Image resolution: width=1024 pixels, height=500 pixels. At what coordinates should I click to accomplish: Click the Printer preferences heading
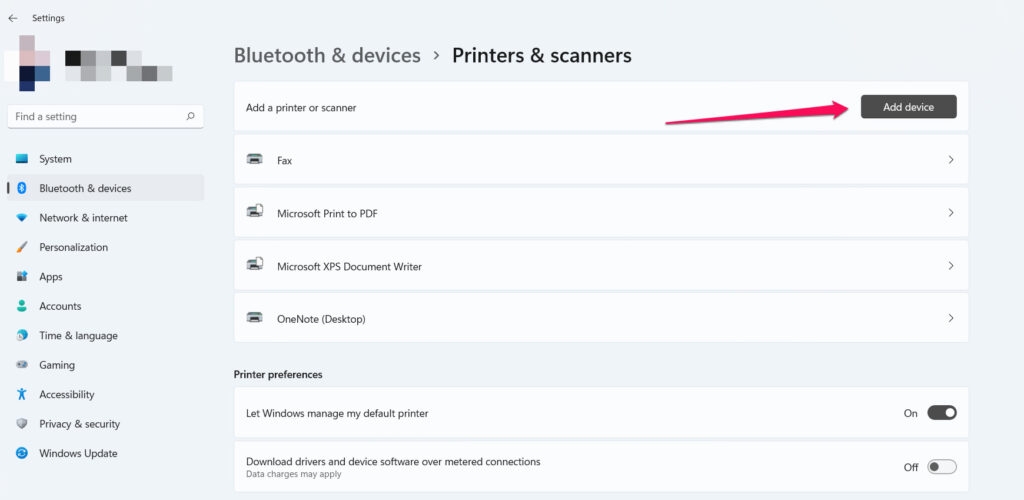point(278,375)
